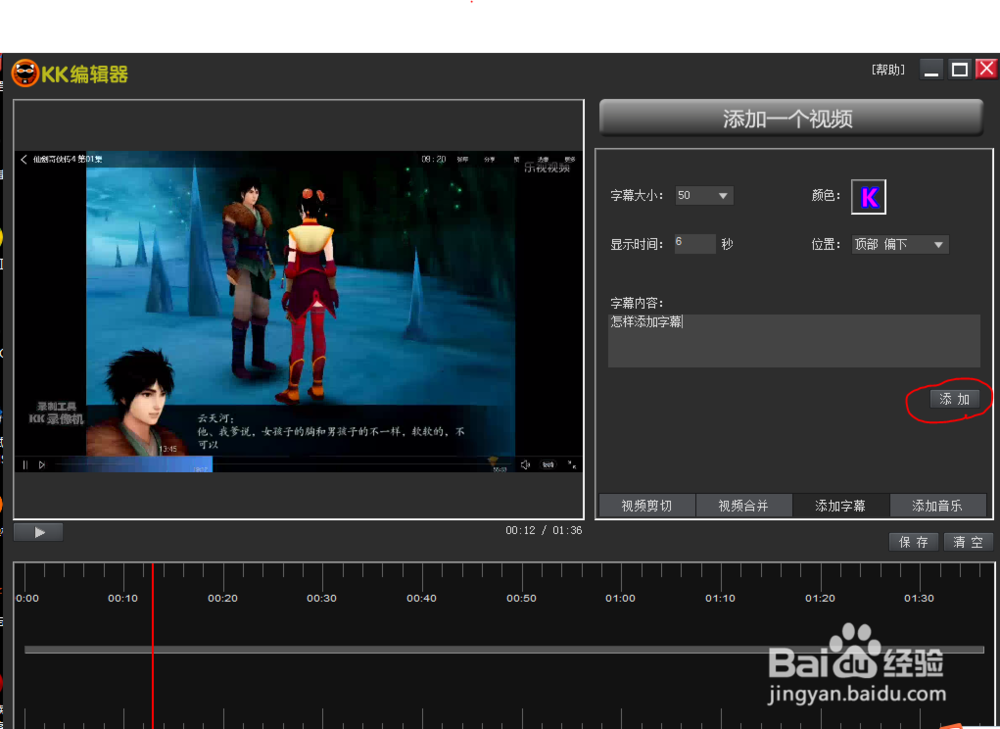
Task: Click the fullscreen icon in the embedded player
Action: 572,465
